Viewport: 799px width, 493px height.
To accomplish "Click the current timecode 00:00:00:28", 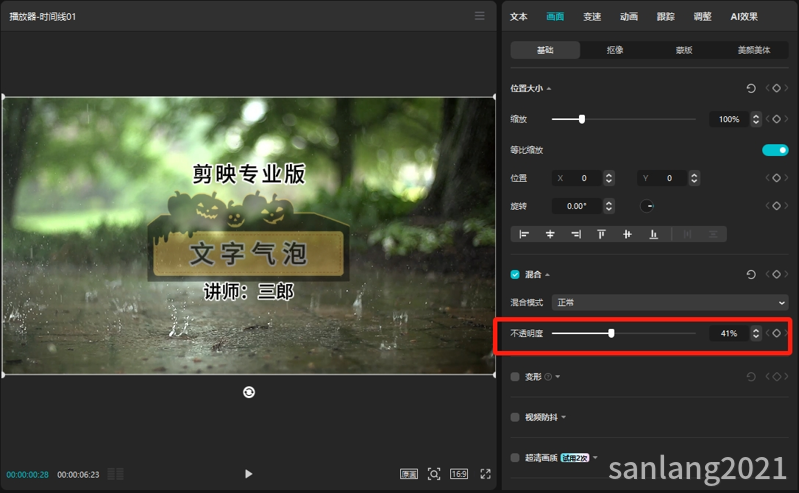I will pos(28,475).
